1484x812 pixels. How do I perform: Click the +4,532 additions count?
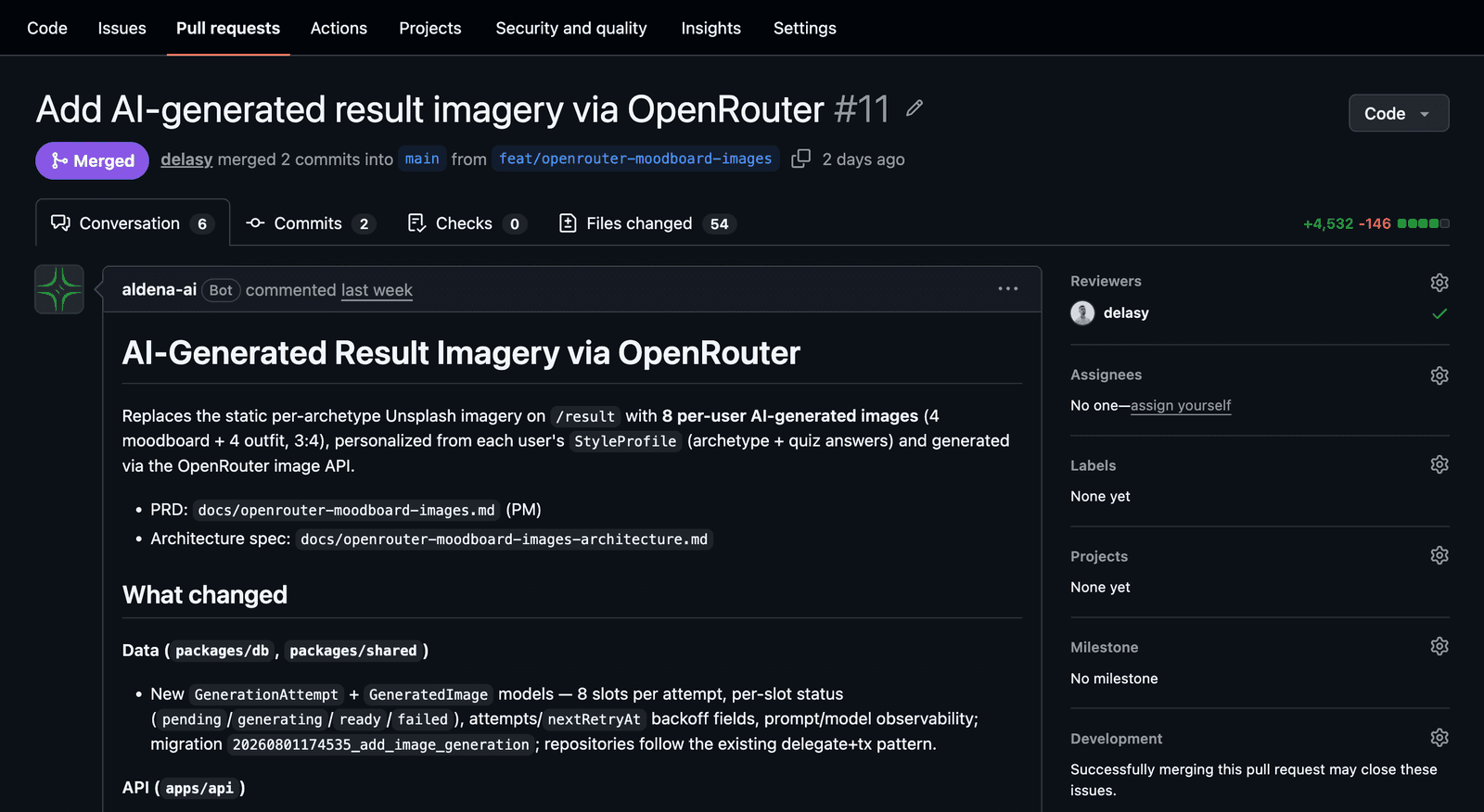click(1328, 223)
